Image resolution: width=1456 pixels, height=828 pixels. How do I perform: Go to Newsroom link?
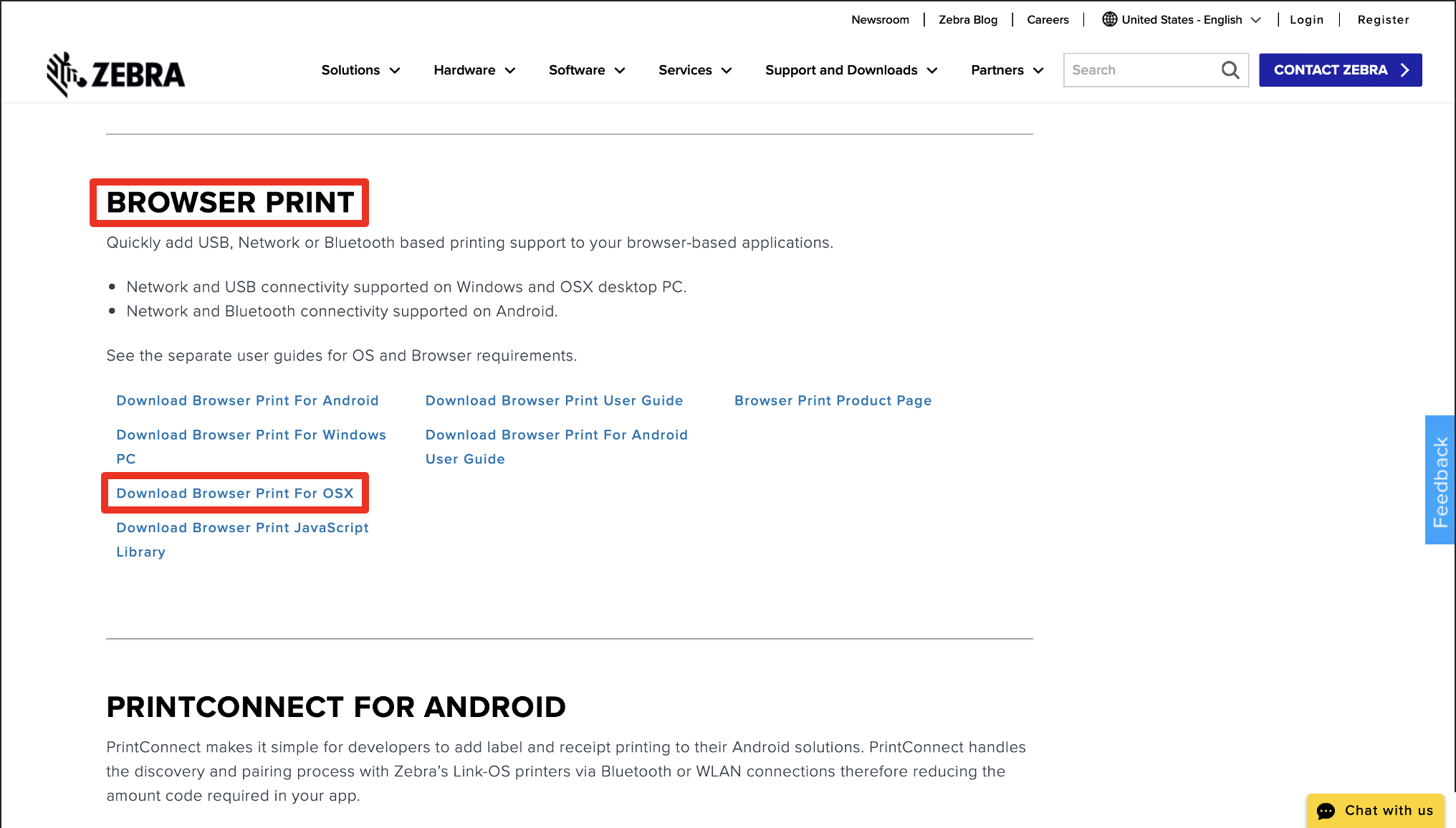click(880, 19)
